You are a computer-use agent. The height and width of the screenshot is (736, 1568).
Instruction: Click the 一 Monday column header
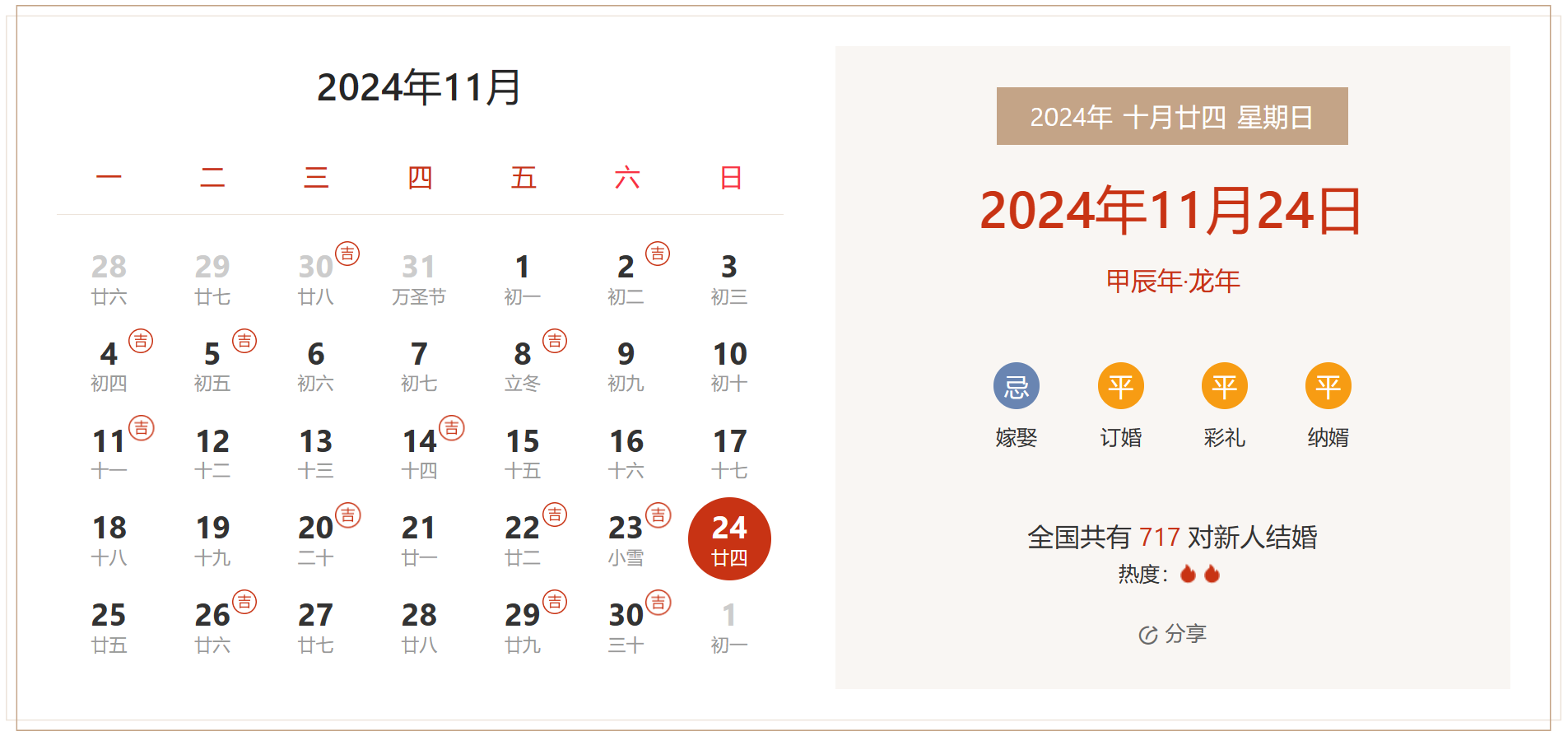(x=109, y=178)
